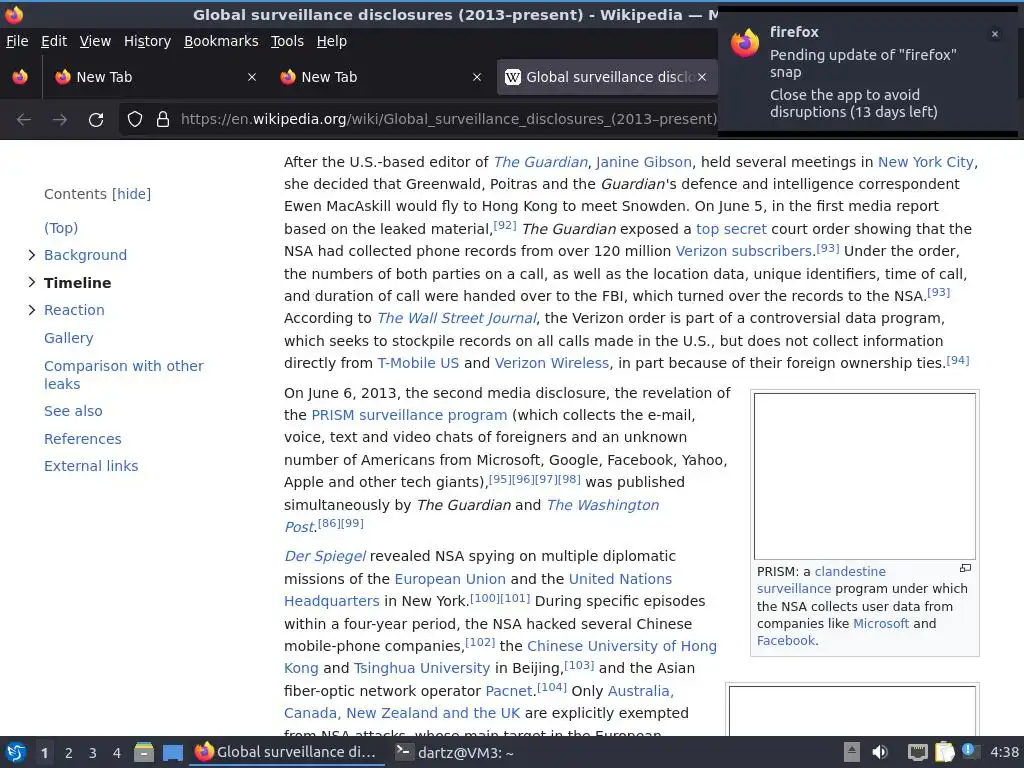Expand the Background contents section

(x=31, y=255)
